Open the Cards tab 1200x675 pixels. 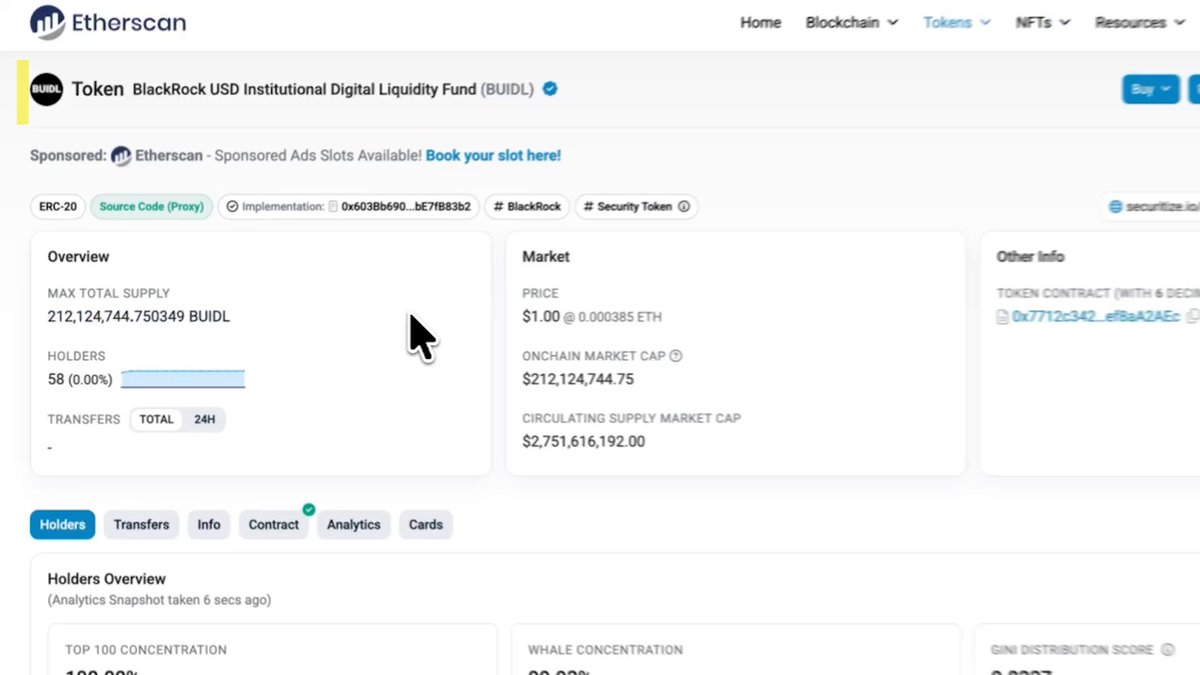click(426, 525)
